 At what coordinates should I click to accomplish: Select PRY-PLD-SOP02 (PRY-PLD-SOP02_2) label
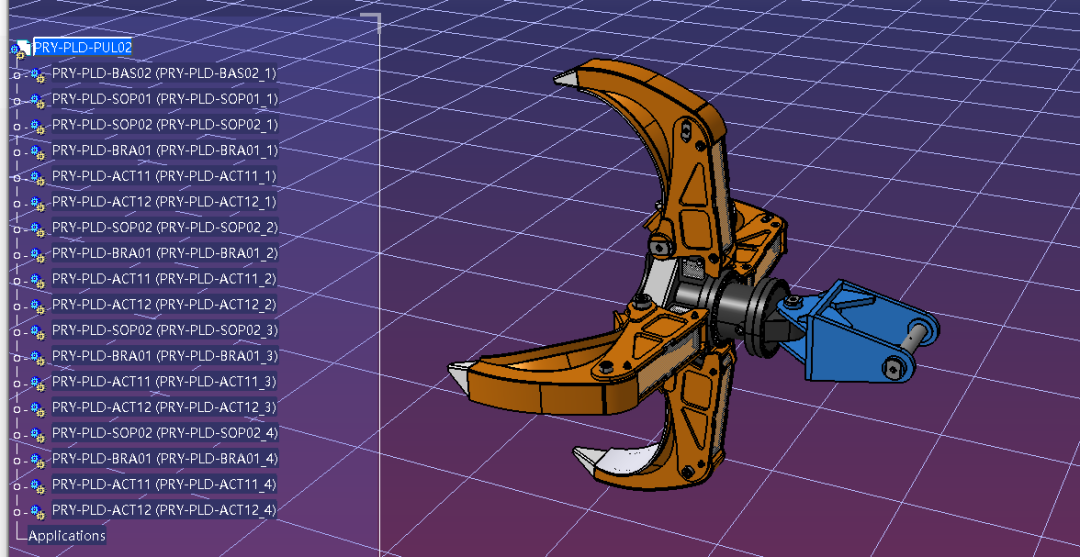165,227
